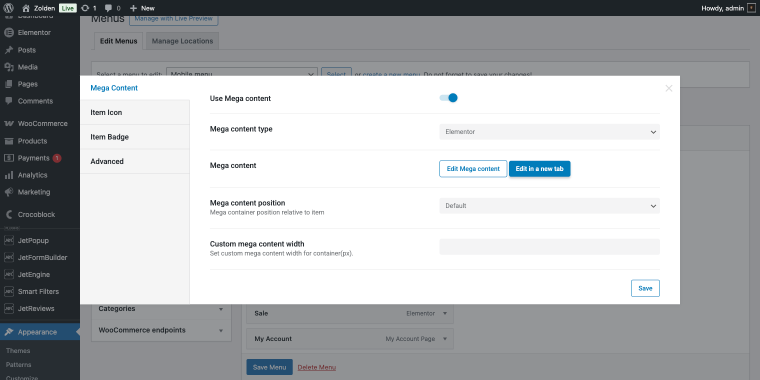
Task: Click the Save Menu button
Action: (x=269, y=367)
